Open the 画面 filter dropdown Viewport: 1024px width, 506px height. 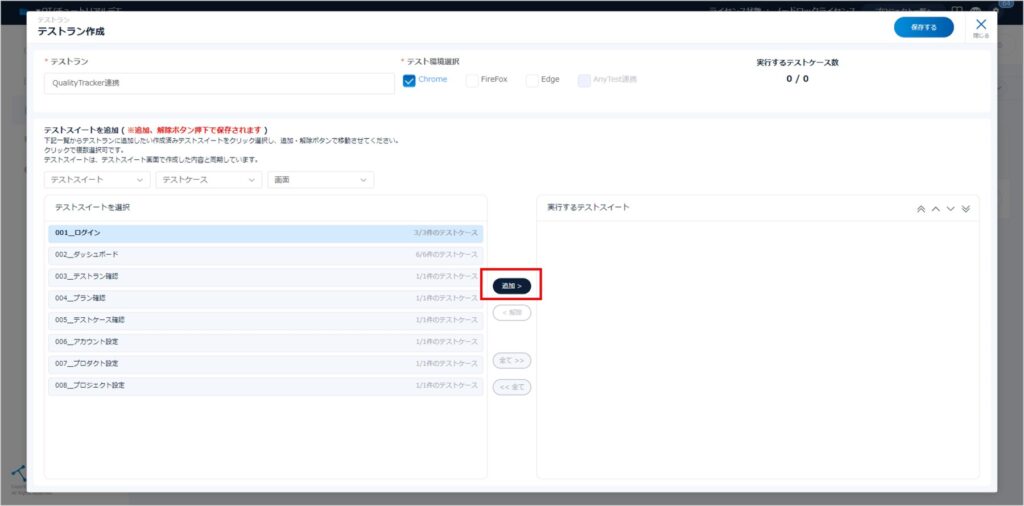point(320,180)
